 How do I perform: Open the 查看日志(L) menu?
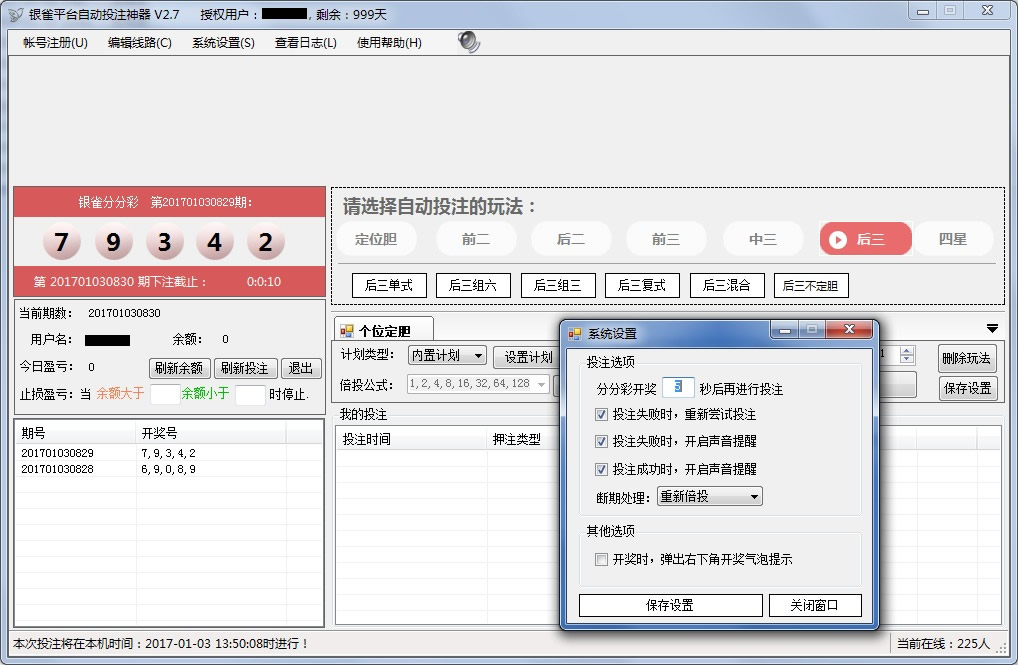click(305, 43)
